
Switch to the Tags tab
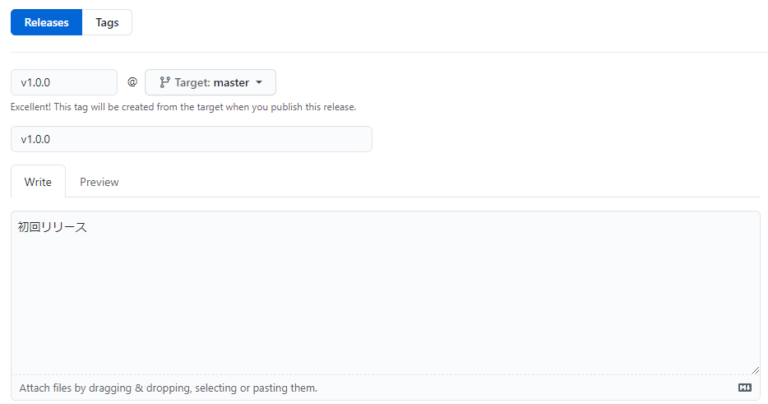(x=107, y=22)
